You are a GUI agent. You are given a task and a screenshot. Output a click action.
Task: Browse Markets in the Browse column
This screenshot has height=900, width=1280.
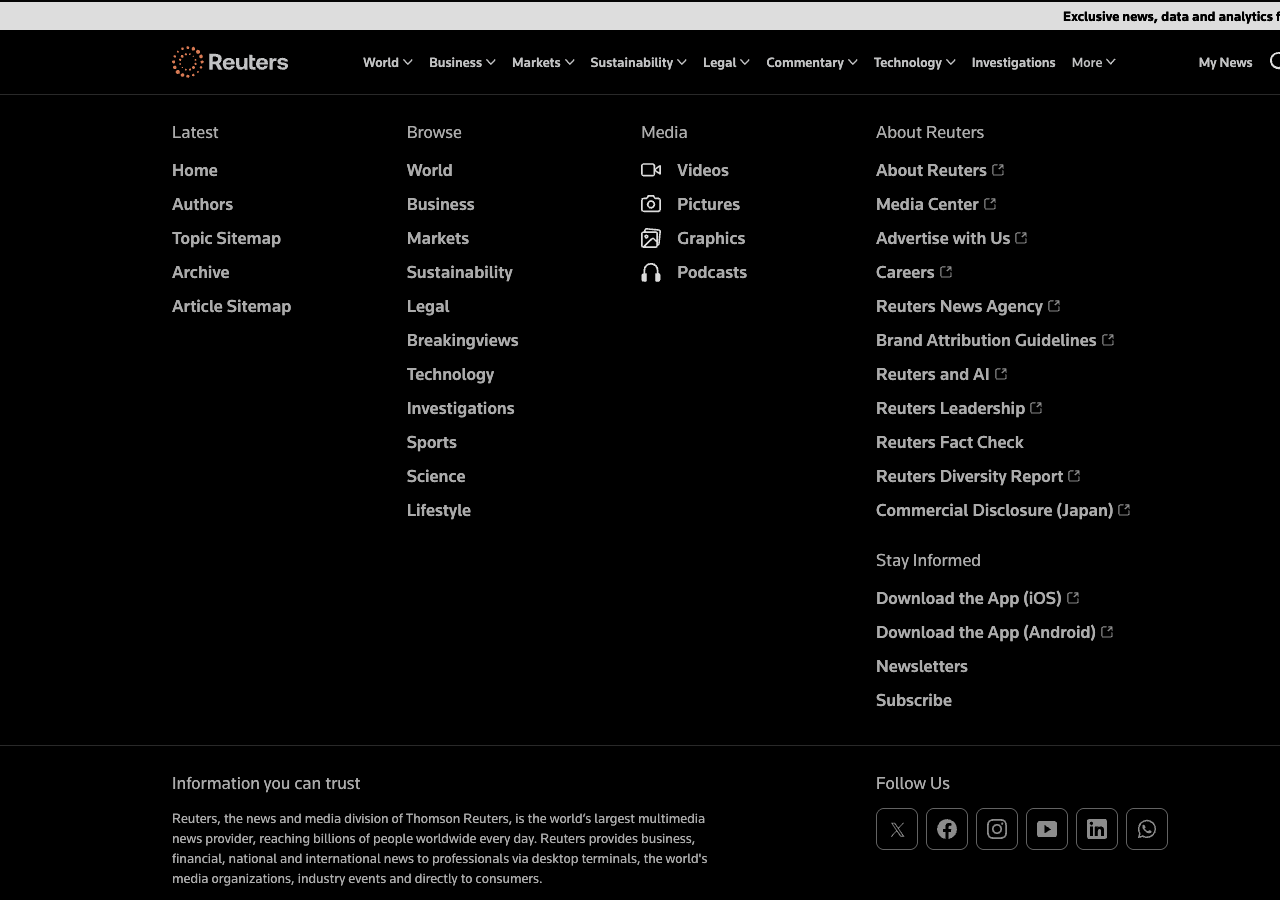coord(437,238)
